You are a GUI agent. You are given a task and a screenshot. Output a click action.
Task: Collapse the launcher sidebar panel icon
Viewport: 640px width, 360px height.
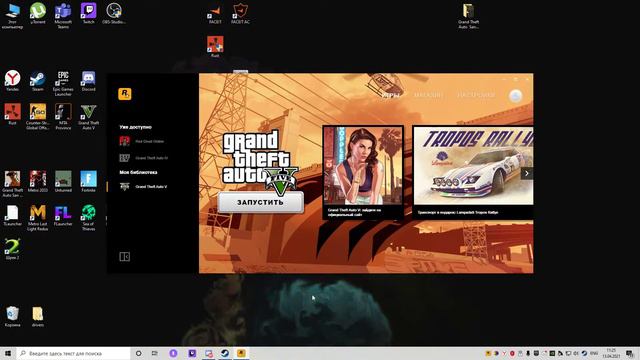click(124, 256)
